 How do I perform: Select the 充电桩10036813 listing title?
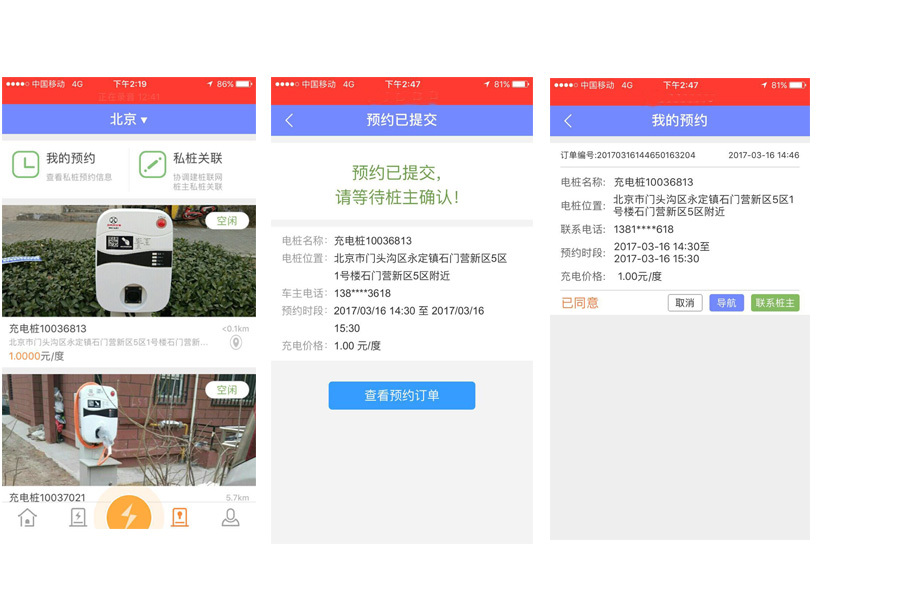pyautogui.click(x=48, y=329)
